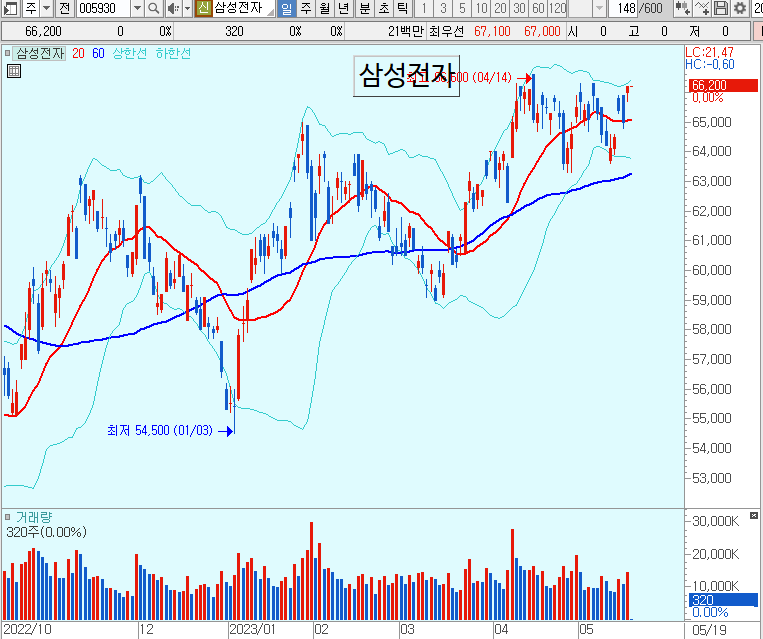Image resolution: width=763 pixels, height=639 pixels.
Task: Open the data grid table icon
Action: (14, 71)
